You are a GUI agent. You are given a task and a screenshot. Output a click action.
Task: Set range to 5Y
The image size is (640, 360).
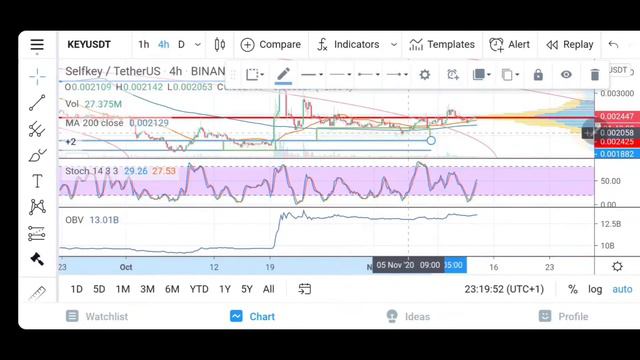click(247, 289)
